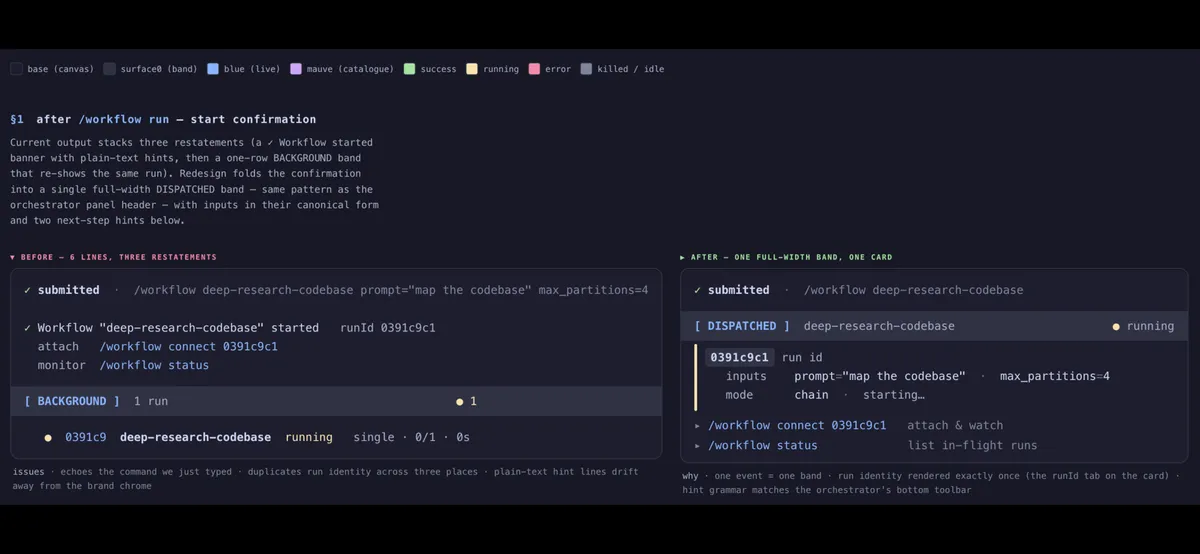Image resolution: width=1200 pixels, height=554 pixels.
Task: Click the pink error color swatch
Action: coord(534,69)
